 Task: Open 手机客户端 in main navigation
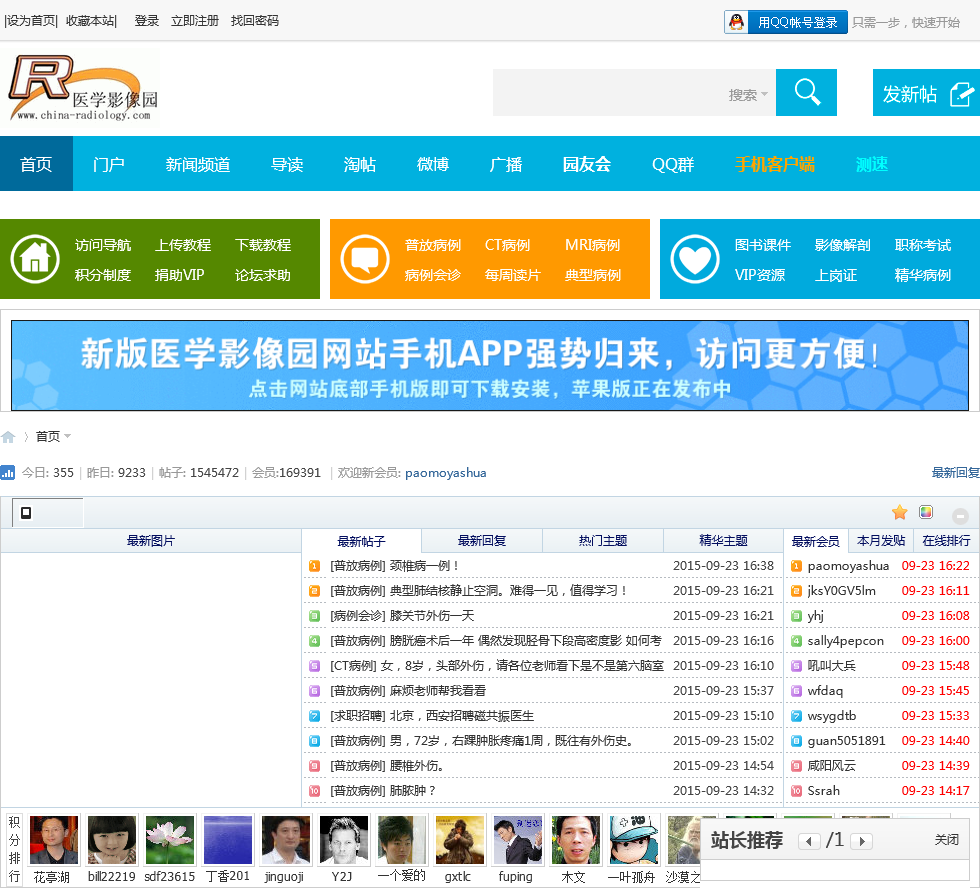775,164
